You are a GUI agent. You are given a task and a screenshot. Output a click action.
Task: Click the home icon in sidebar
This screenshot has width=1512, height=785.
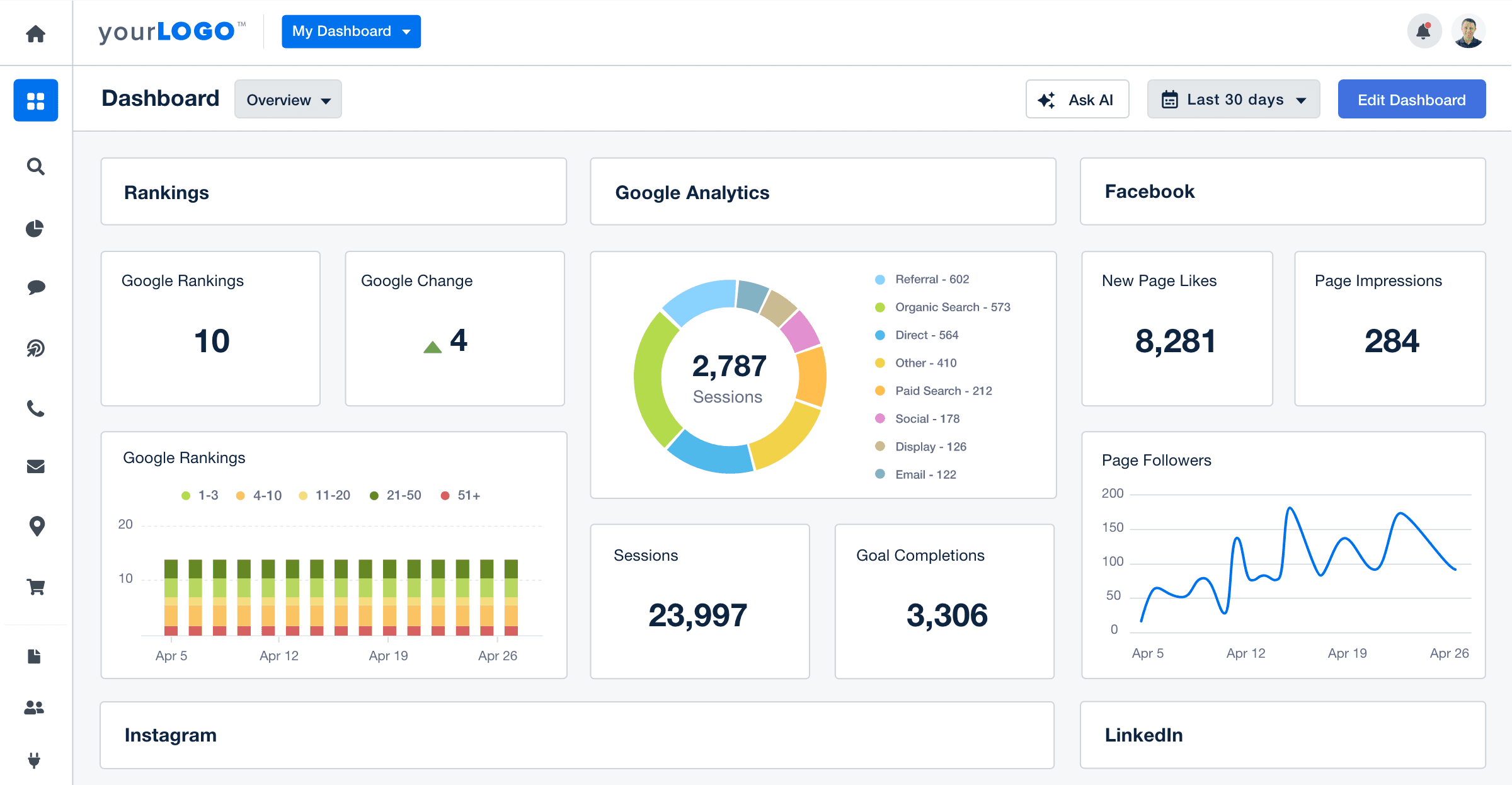click(x=35, y=33)
